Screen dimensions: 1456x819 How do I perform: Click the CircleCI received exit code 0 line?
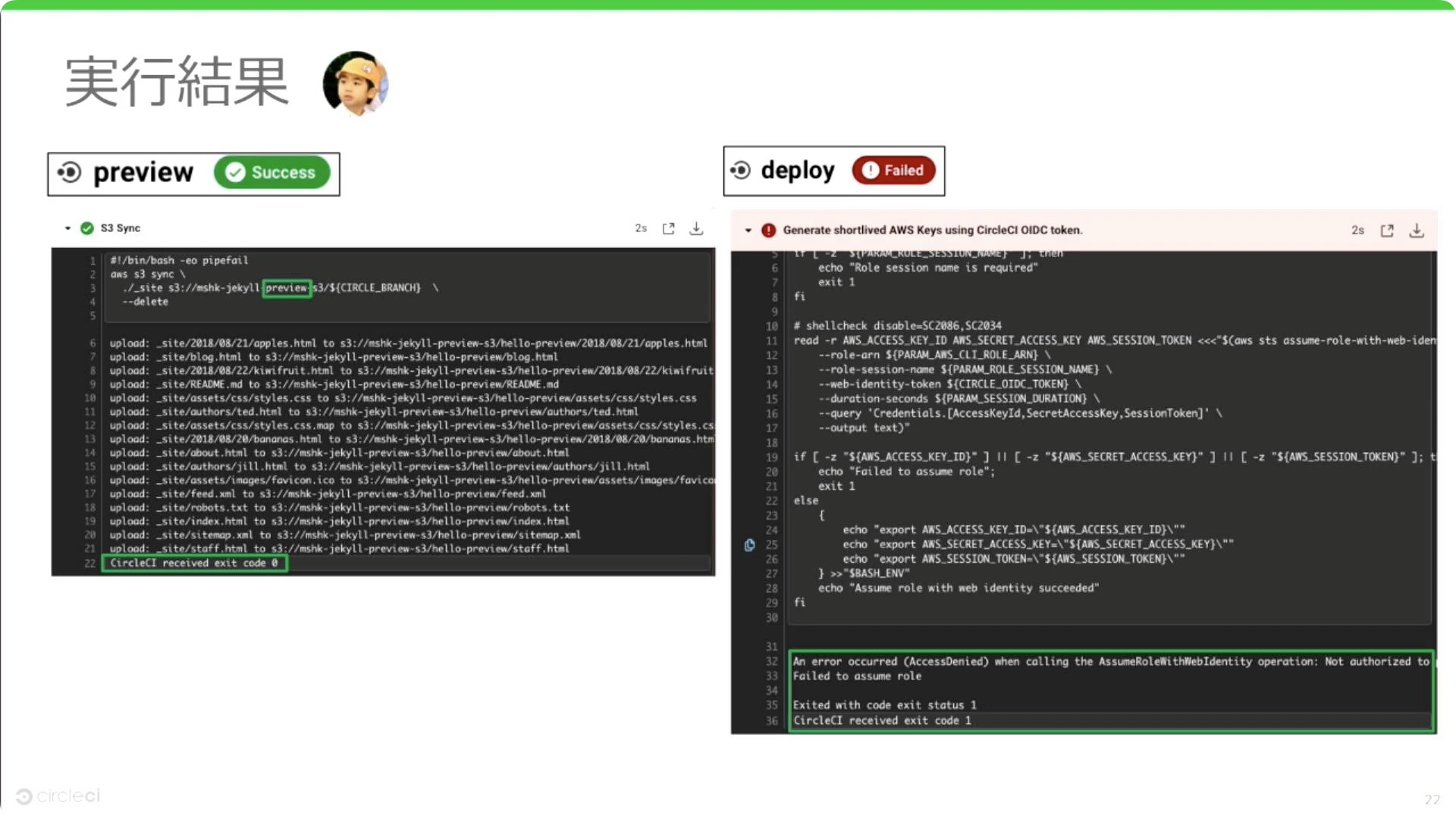coord(194,563)
